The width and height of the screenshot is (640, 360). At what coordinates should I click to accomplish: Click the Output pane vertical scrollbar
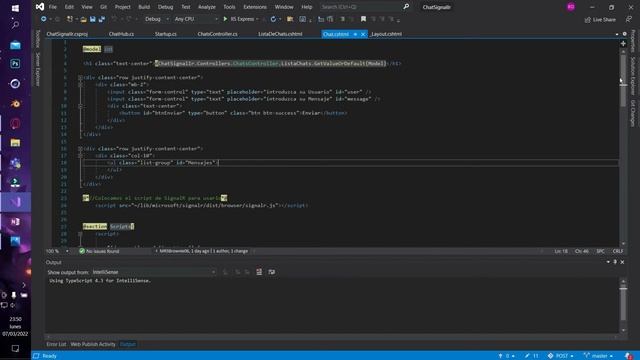[623, 305]
